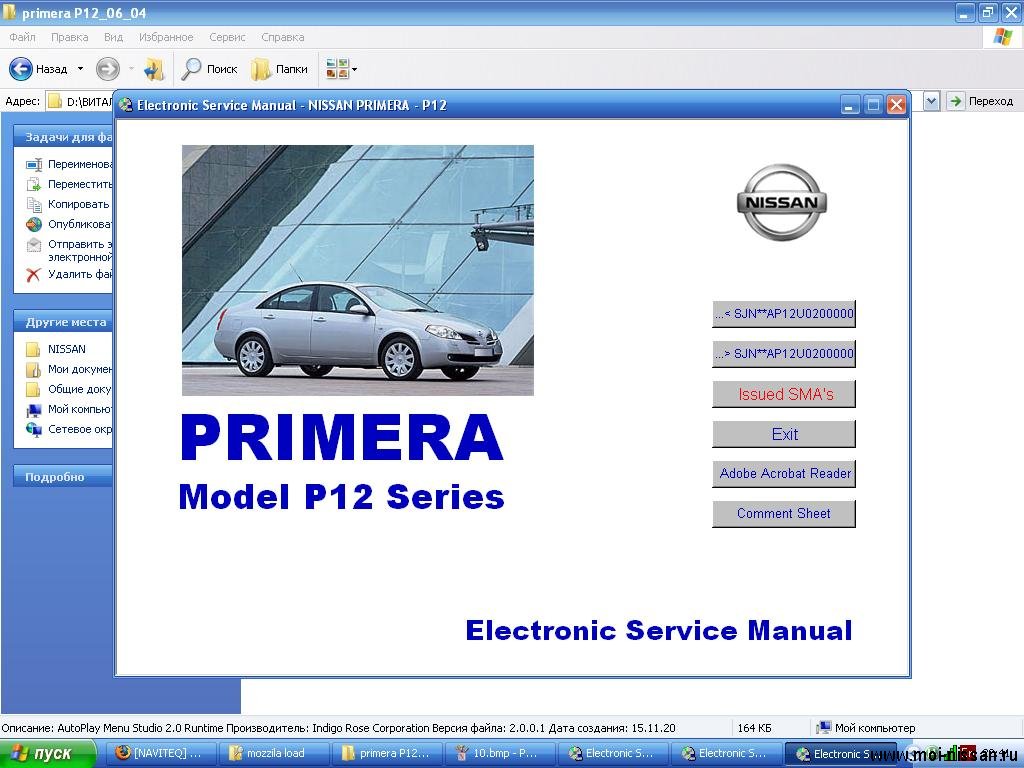Open the Views icon dropdown in toolbar
This screenshot has width=1024, height=768.
pyautogui.click(x=341, y=69)
